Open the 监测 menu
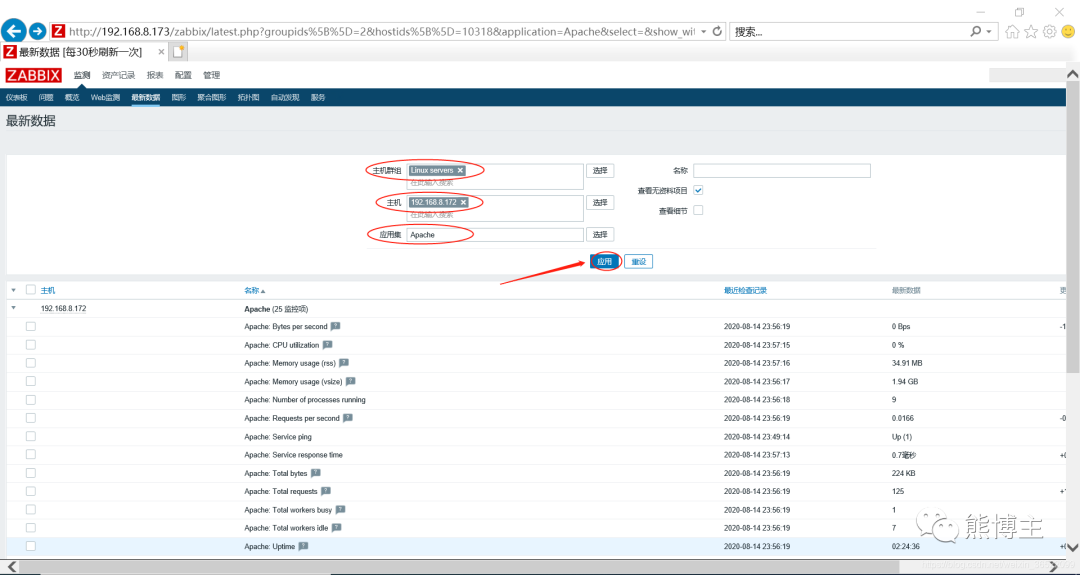This screenshot has width=1080, height=575. (82, 75)
